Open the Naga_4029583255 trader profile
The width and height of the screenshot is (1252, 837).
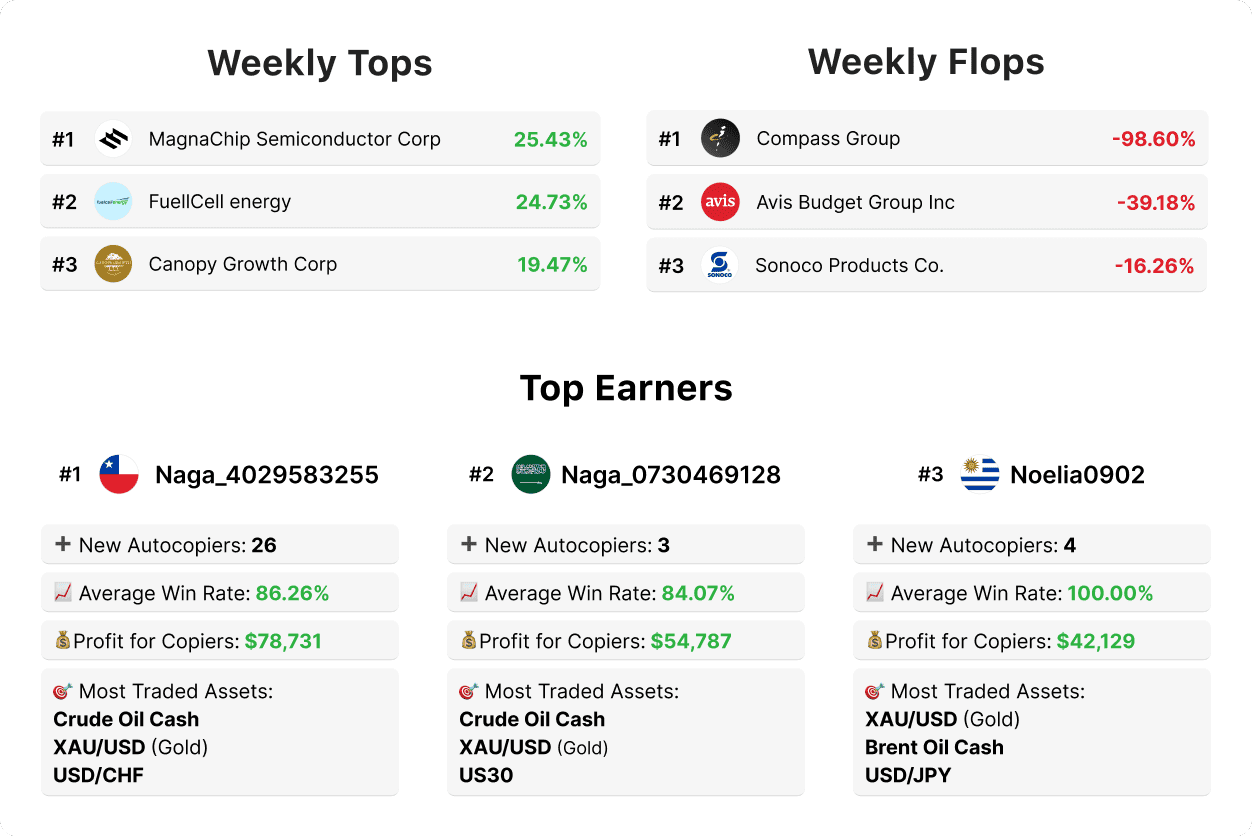[x=266, y=475]
